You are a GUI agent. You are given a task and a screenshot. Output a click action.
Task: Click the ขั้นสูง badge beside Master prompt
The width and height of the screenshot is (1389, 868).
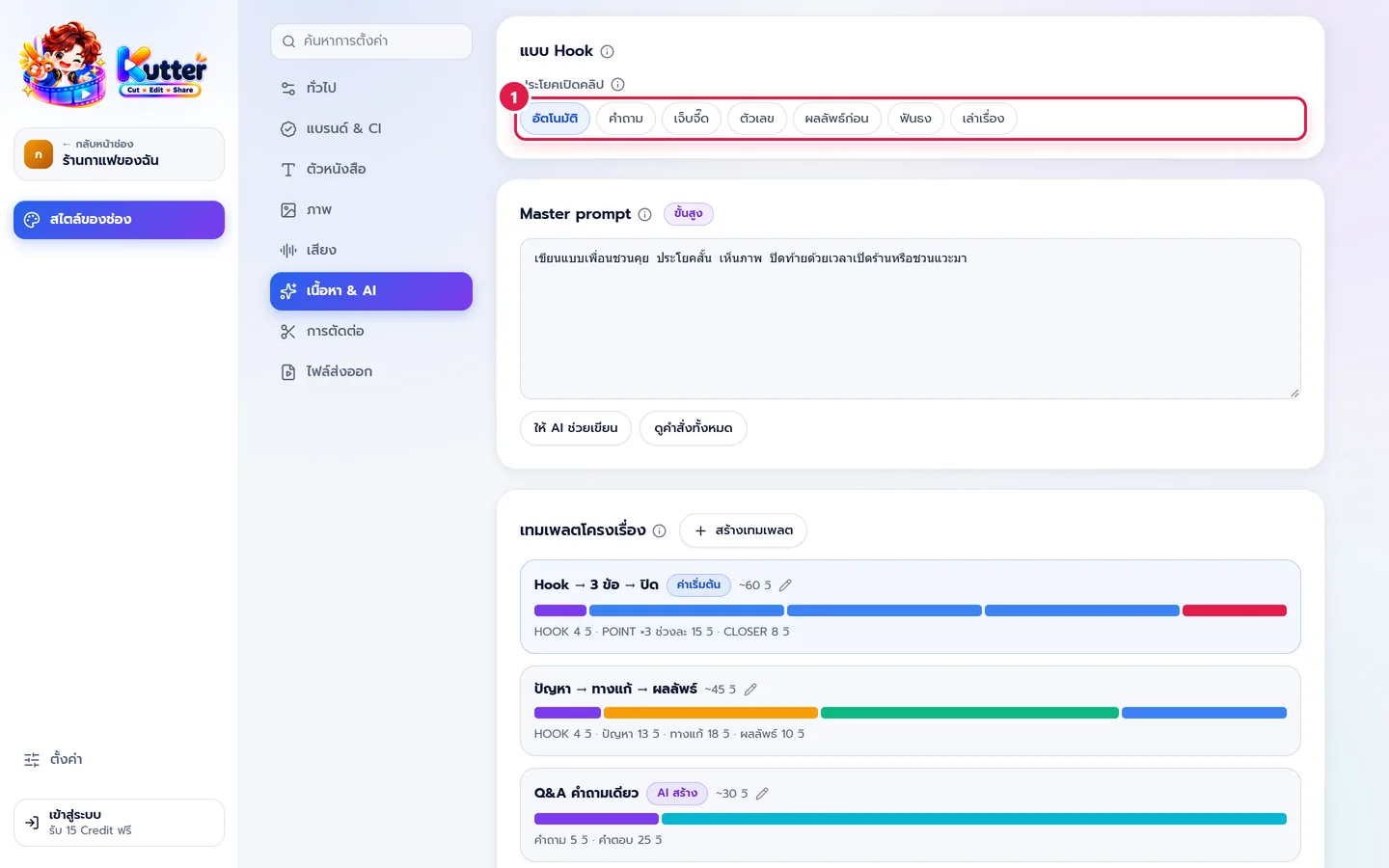coord(689,214)
